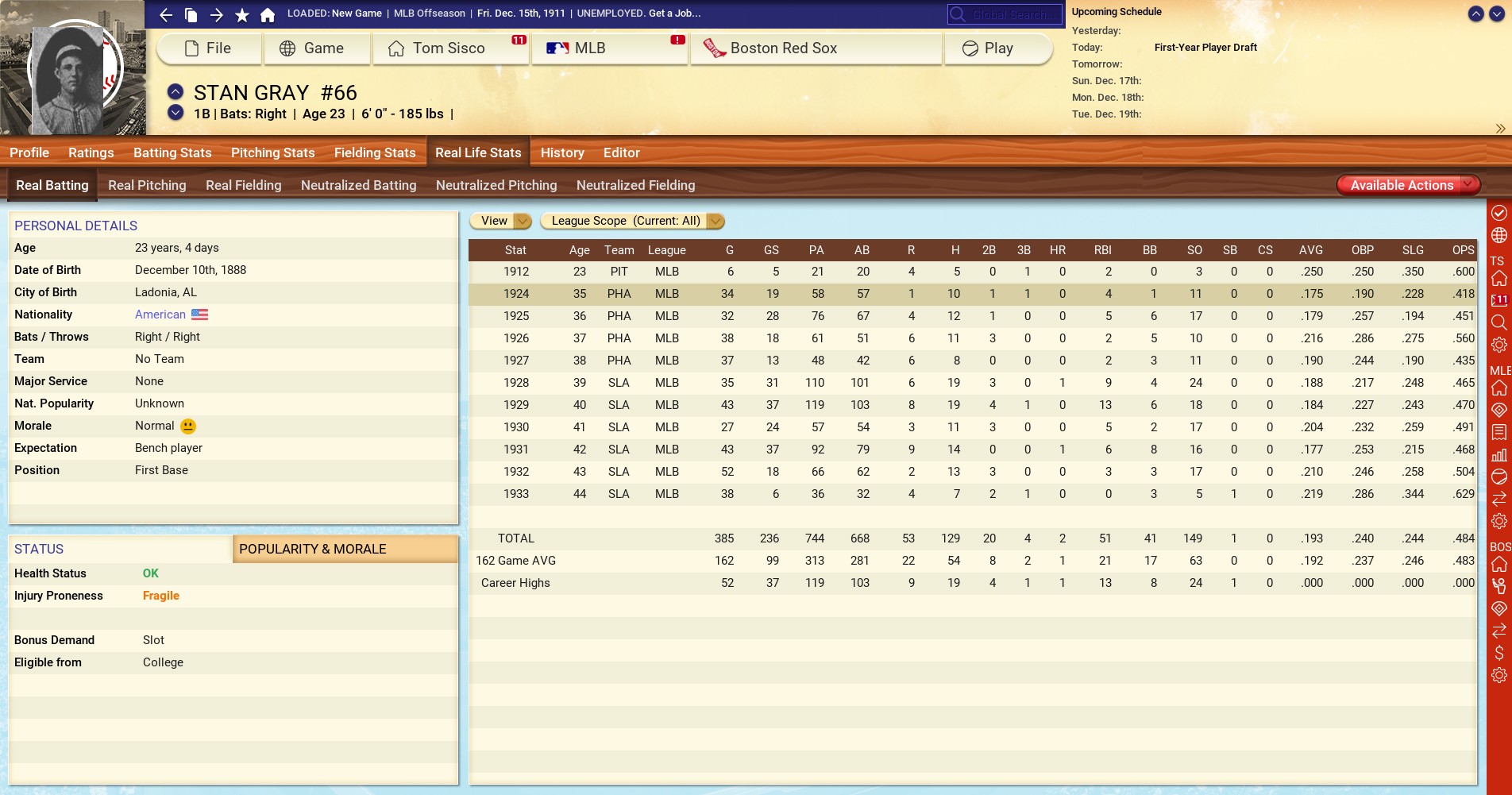
Task: Open the mail icon with 11 badge
Action: click(1498, 300)
